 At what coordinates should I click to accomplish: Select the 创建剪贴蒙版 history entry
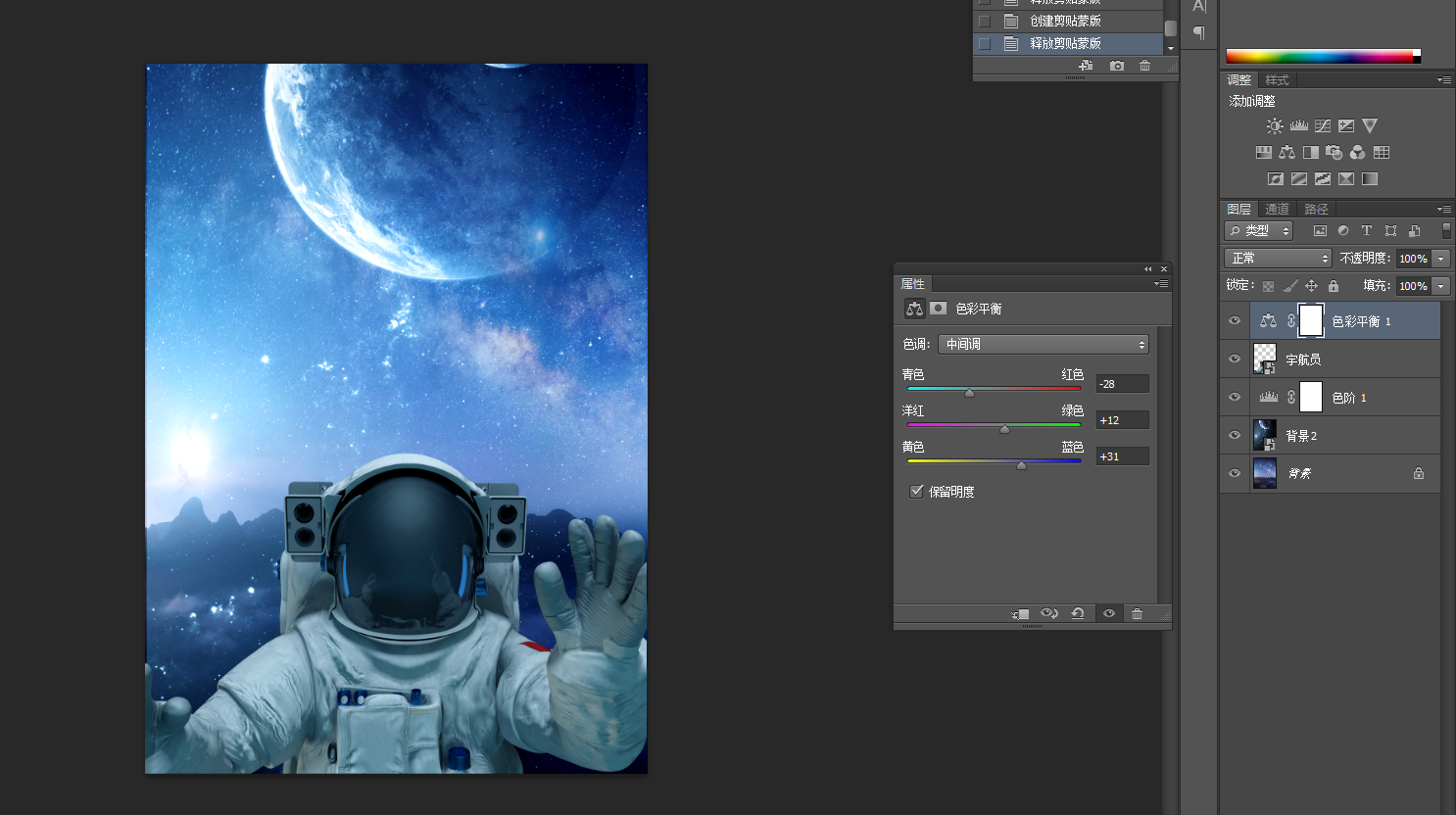click(1065, 21)
